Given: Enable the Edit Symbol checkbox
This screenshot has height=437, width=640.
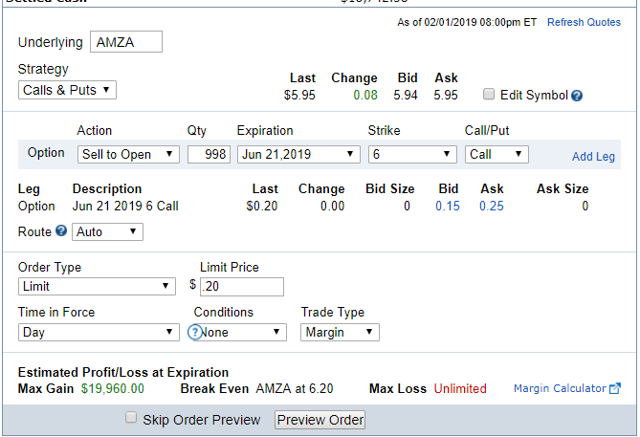Looking at the screenshot, I should pyautogui.click(x=489, y=94).
